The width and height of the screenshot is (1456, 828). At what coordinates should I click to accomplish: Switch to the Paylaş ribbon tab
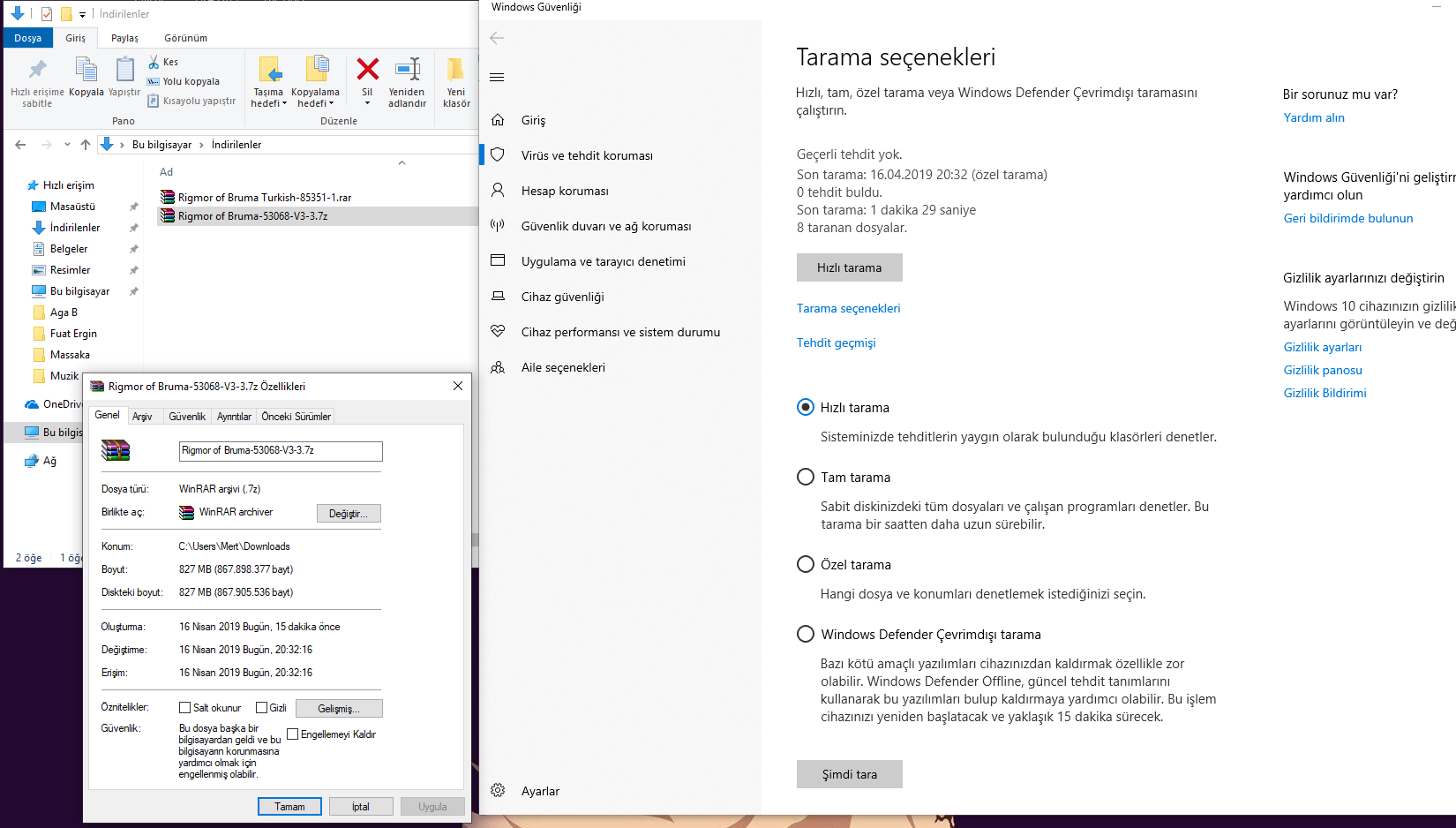[x=124, y=38]
